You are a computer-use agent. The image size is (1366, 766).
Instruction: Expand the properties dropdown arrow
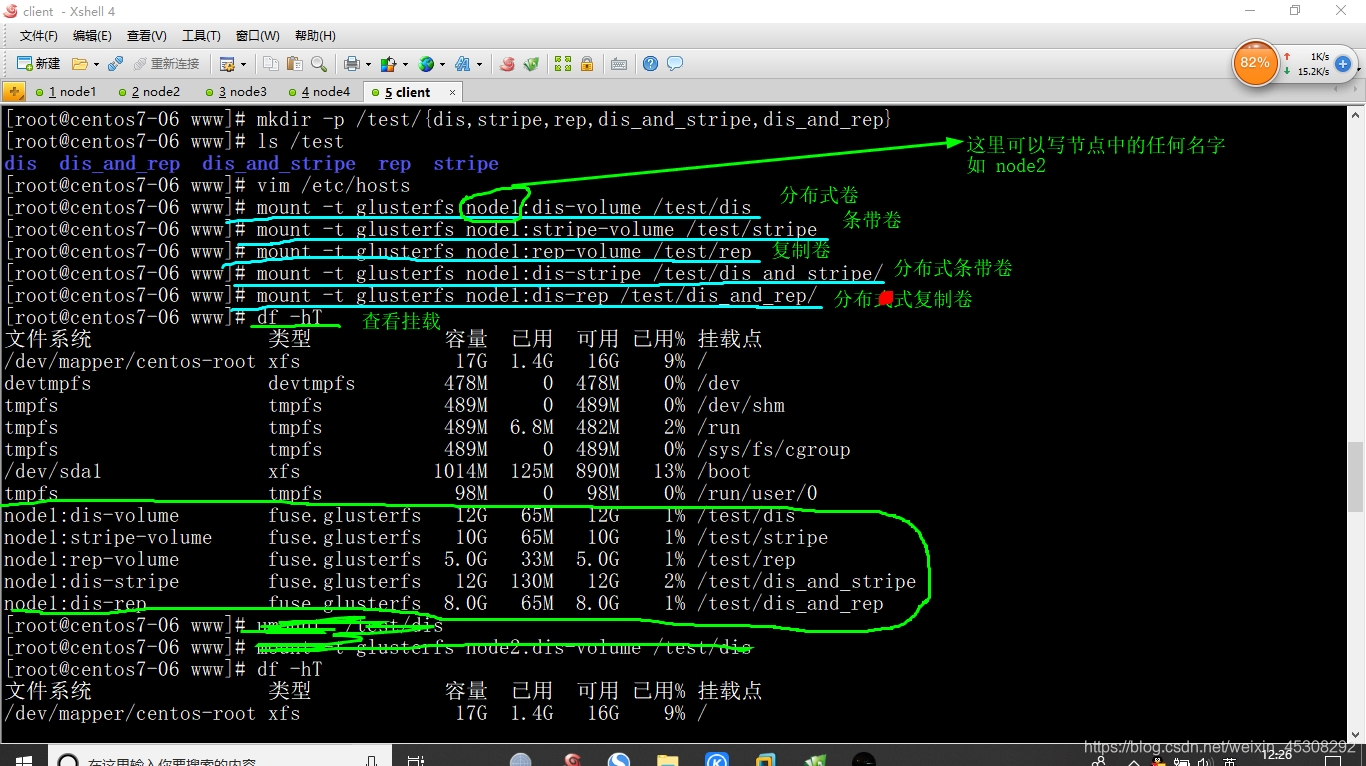242,64
